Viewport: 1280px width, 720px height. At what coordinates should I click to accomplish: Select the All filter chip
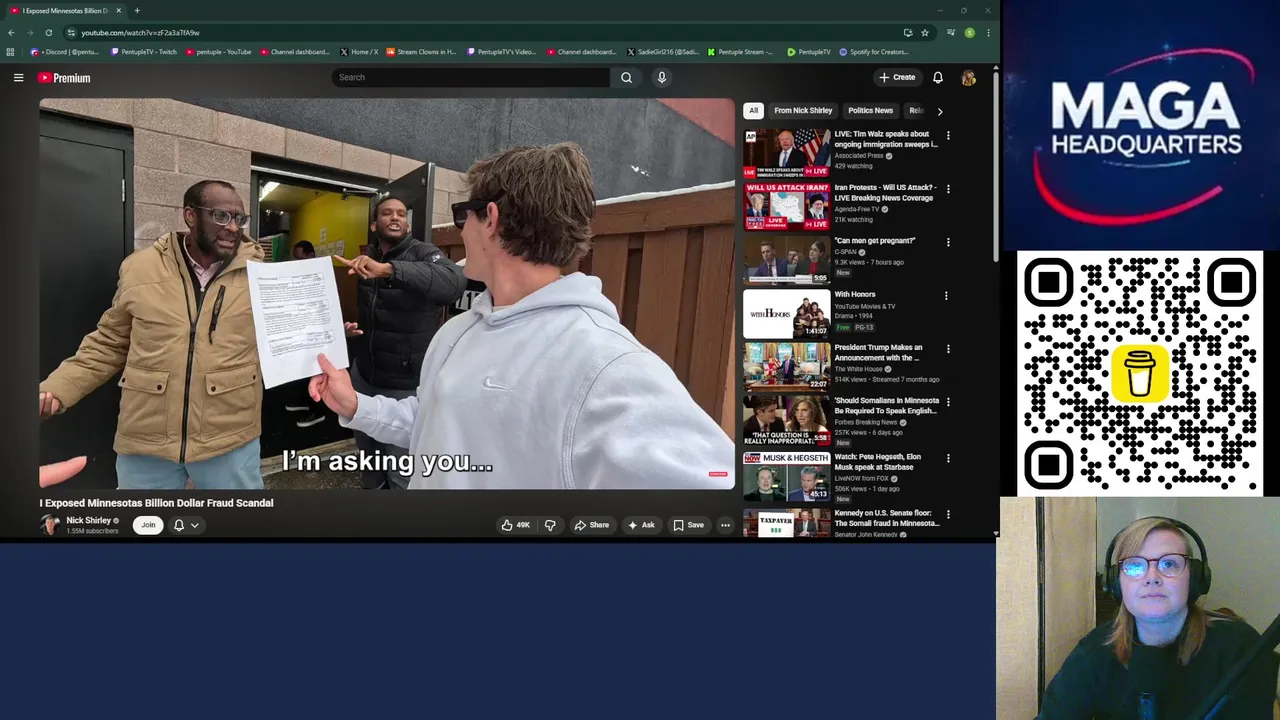tap(753, 110)
